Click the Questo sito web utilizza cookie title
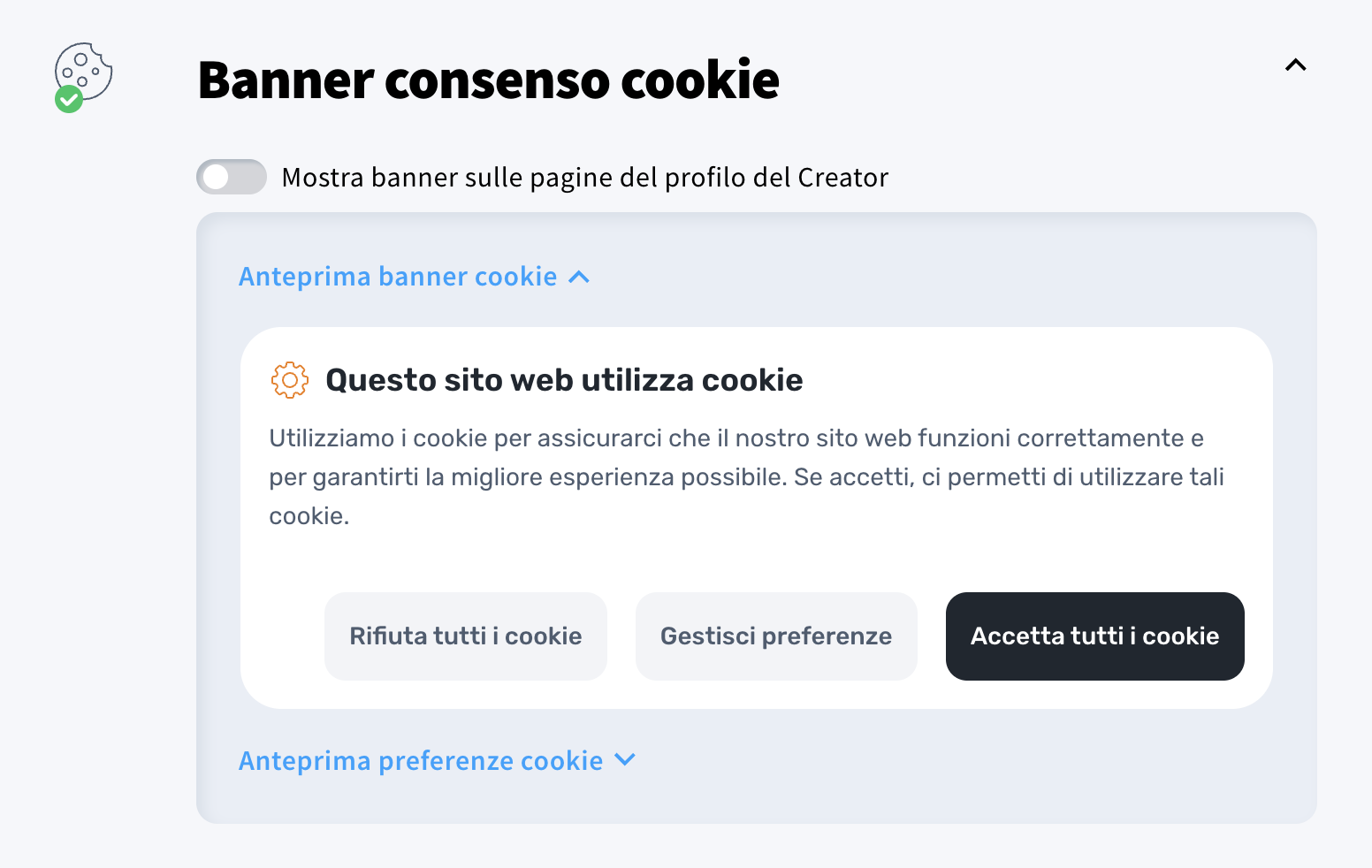The height and width of the screenshot is (868, 1372). pyautogui.click(x=564, y=380)
